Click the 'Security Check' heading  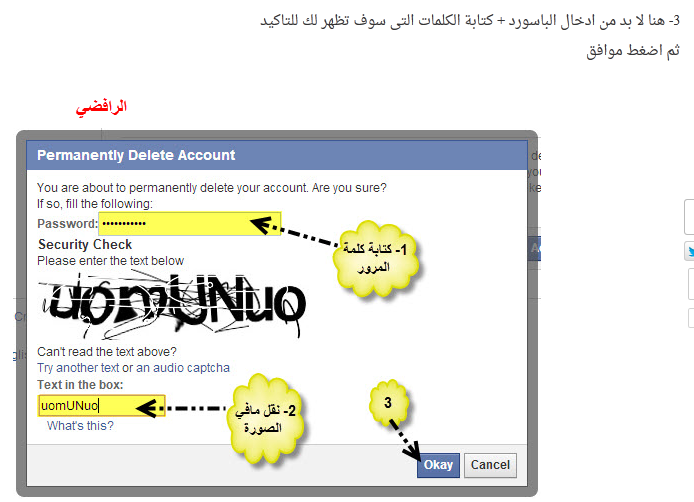pyautogui.click(x=85, y=244)
